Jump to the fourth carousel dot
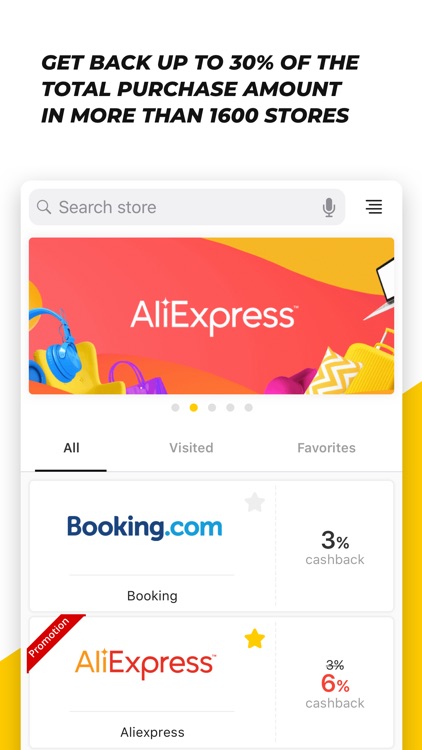Screen dimensions: 422x750 tap(230, 408)
